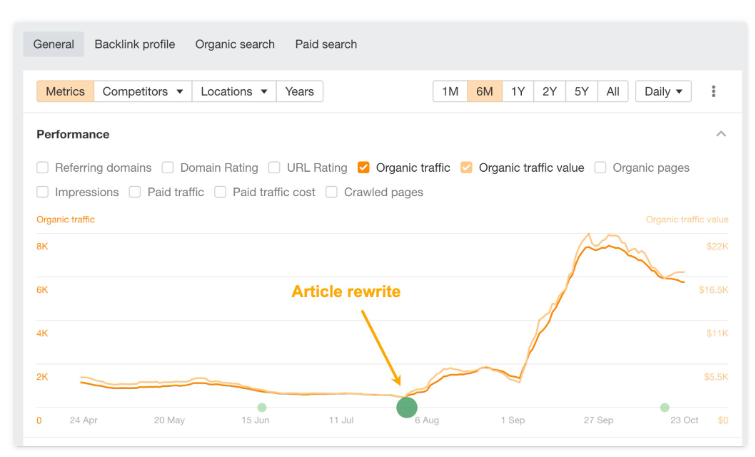Image resolution: width=755 pixels, height=457 pixels.
Task: Enable the Crawled pages checkbox
Action: [x=331, y=192]
